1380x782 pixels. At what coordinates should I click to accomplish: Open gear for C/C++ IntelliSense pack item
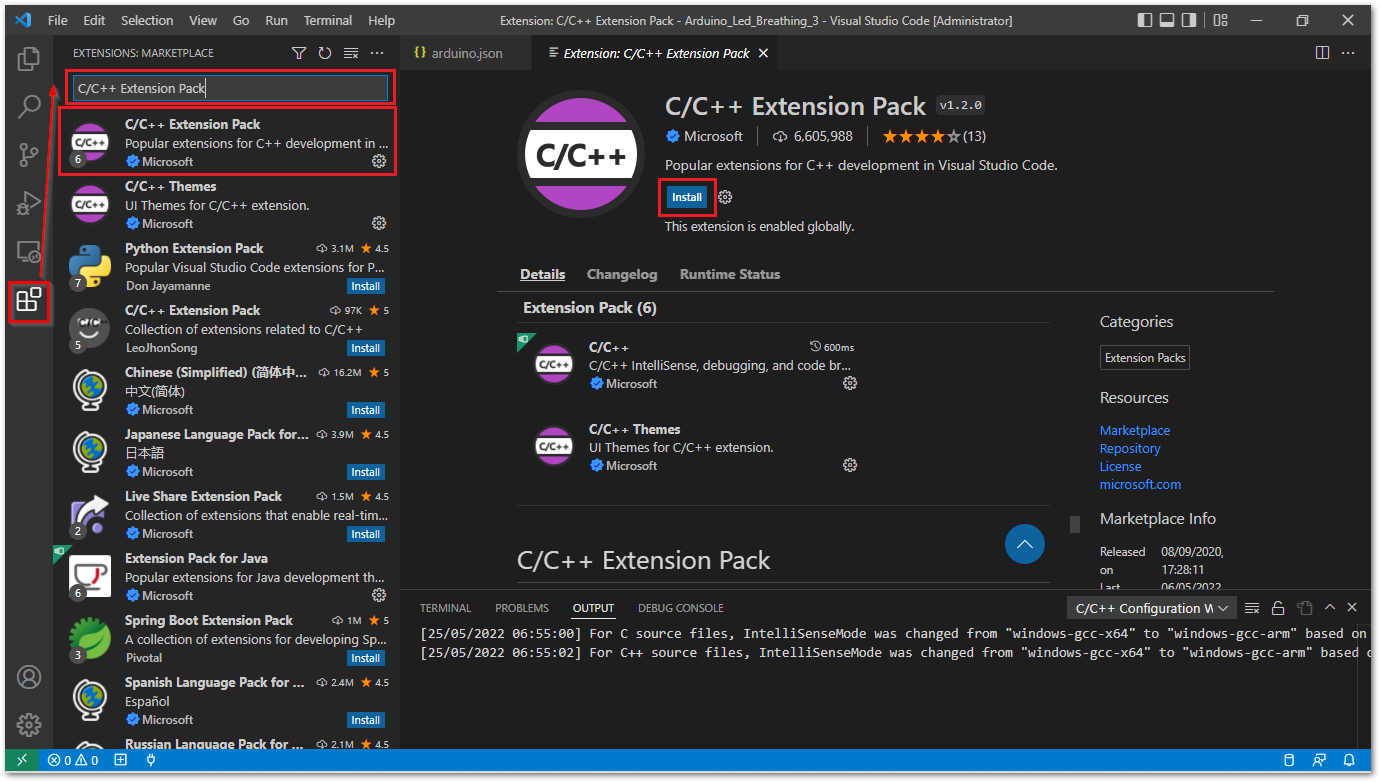pos(850,383)
